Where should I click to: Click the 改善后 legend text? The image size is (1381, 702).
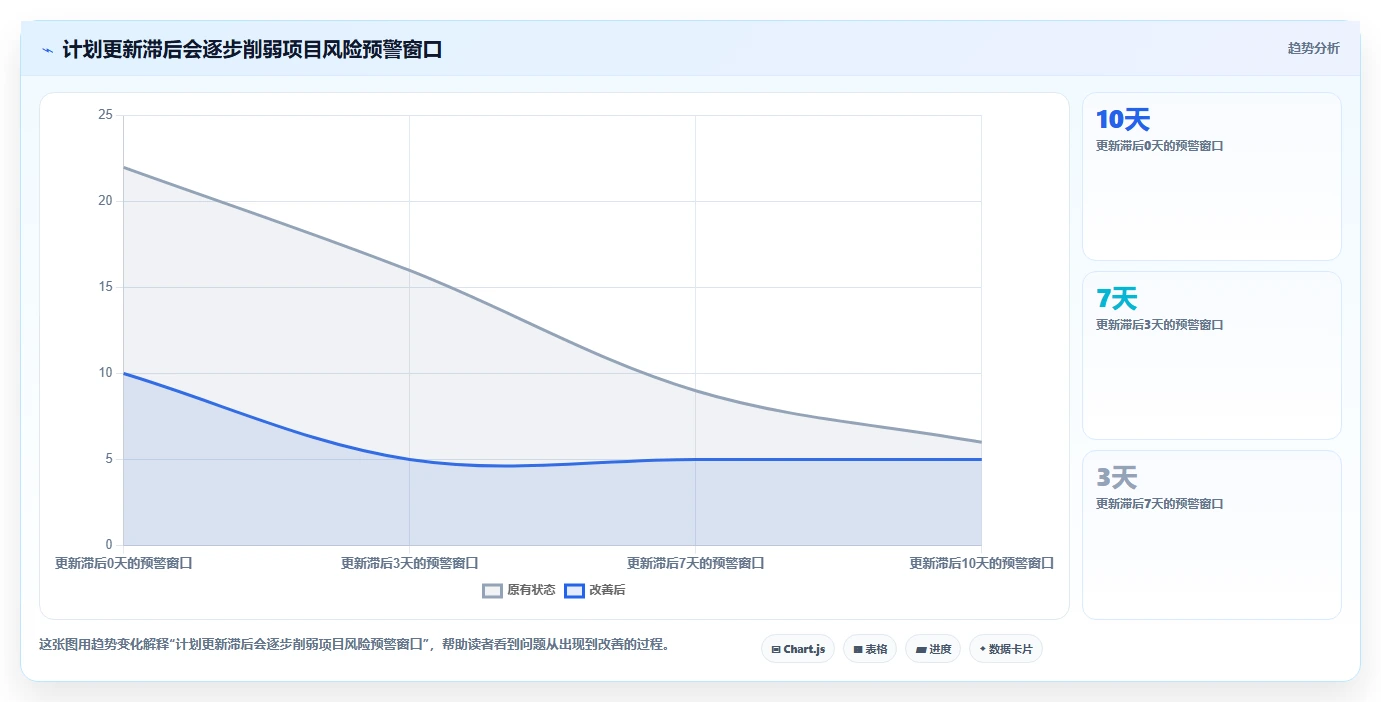[607, 590]
